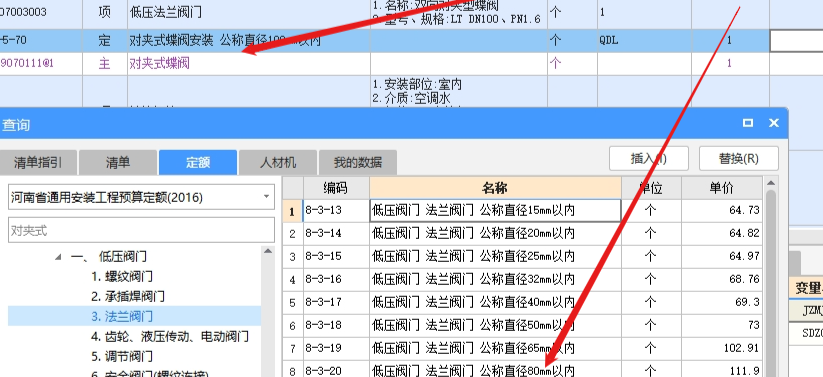Image resolution: width=823 pixels, height=377 pixels.
Task: Select row 8-3-15 code cell
Action: point(336,257)
